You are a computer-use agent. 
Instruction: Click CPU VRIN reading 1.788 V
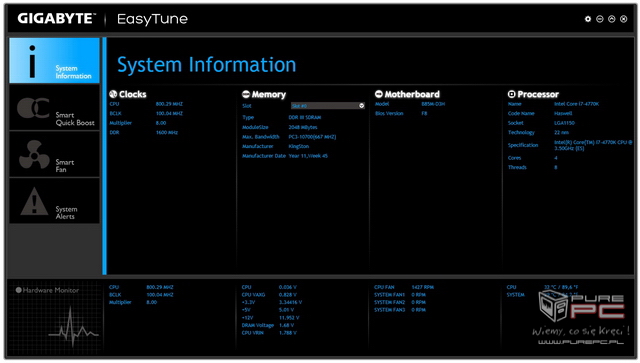coord(288,333)
